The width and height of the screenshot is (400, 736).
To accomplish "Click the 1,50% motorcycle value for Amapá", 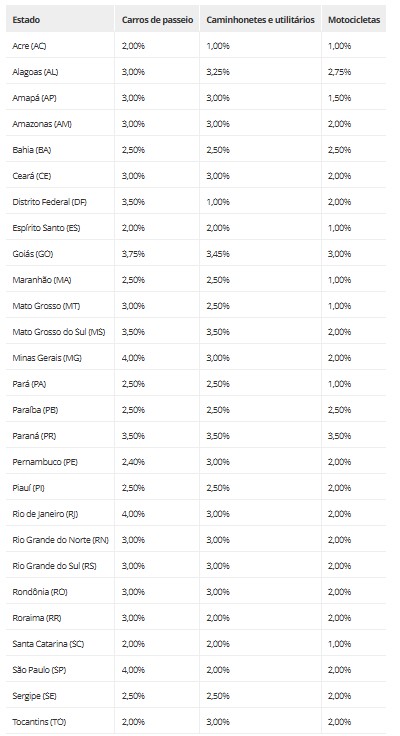I will [x=339, y=98].
